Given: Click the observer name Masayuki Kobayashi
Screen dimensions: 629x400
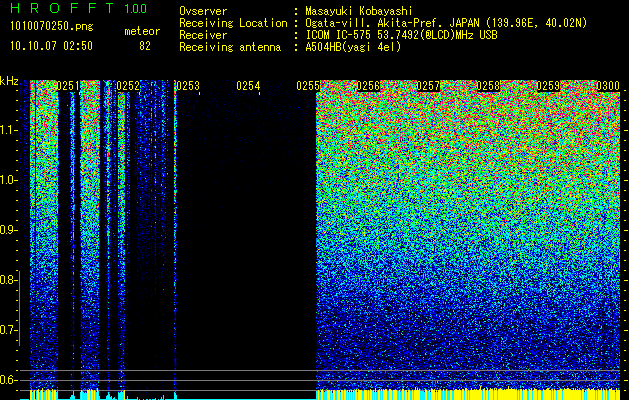Looking at the screenshot, I should point(359,11).
